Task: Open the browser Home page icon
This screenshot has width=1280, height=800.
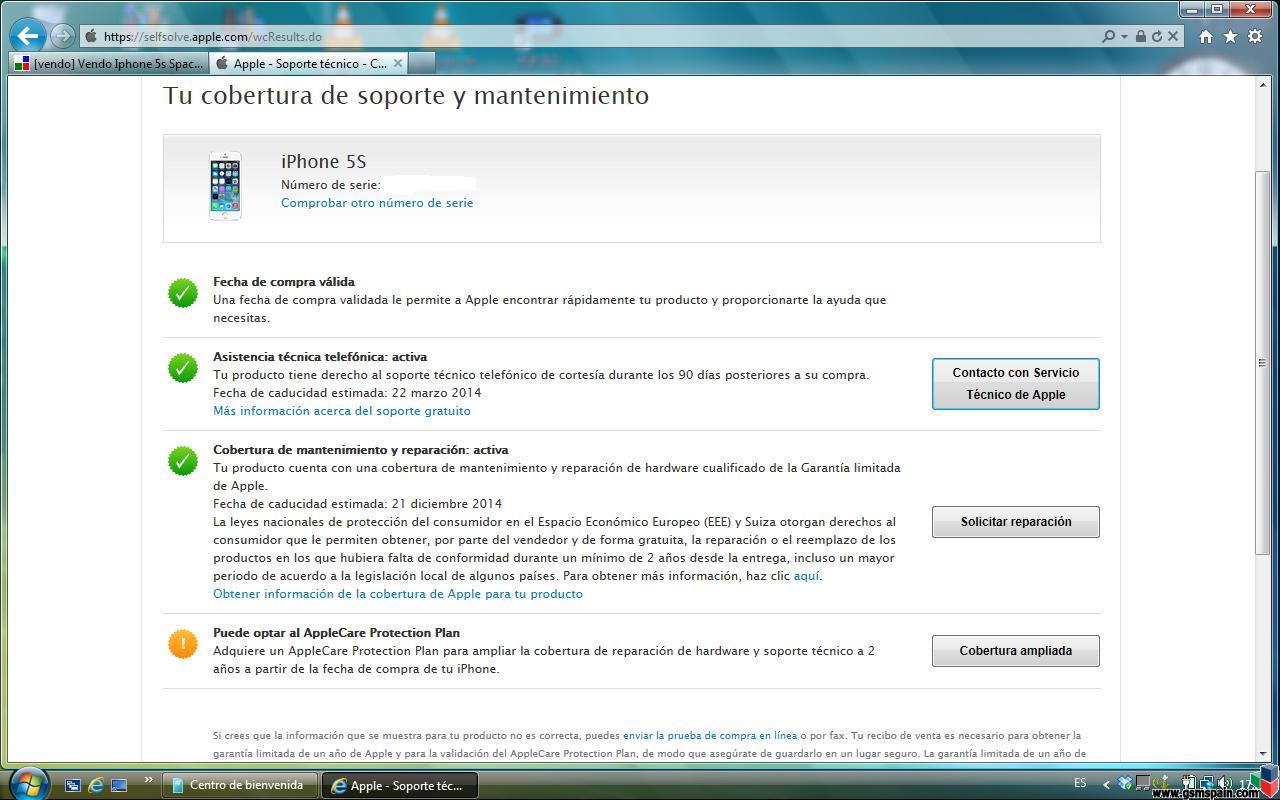Action: click(1206, 36)
